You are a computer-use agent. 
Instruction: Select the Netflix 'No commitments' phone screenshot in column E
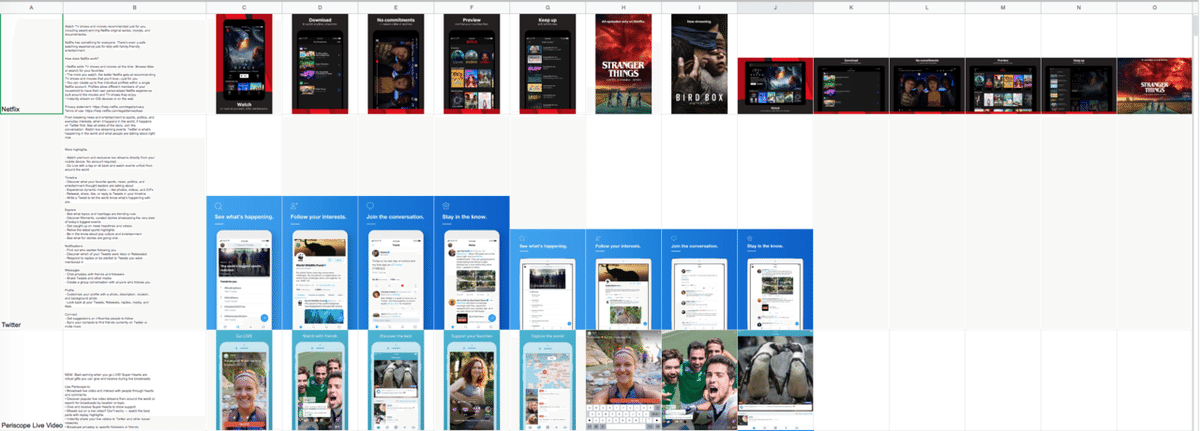(395, 64)
